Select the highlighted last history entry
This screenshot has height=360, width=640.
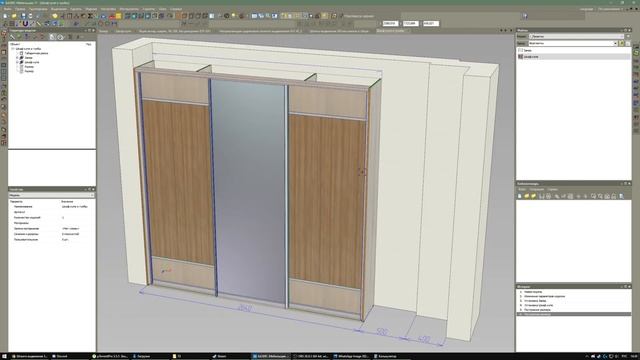pyautogui.click(x=573, y=314)
